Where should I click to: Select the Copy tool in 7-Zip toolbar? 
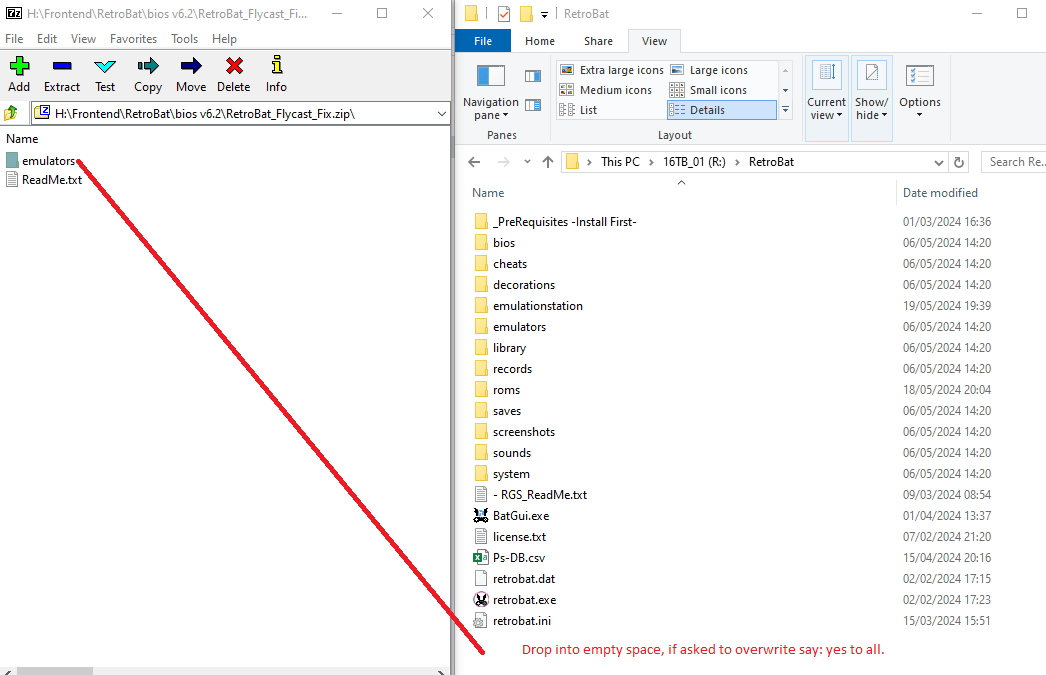(148, 74)
